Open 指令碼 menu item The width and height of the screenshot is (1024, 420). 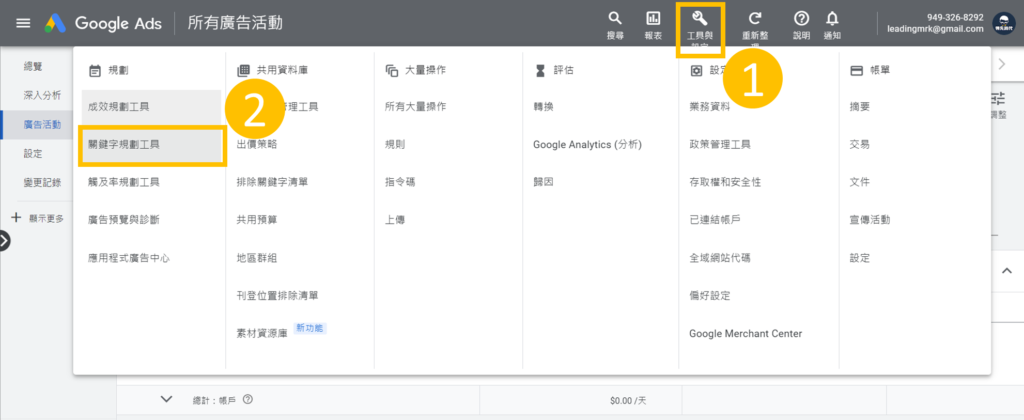click(400, 182)
